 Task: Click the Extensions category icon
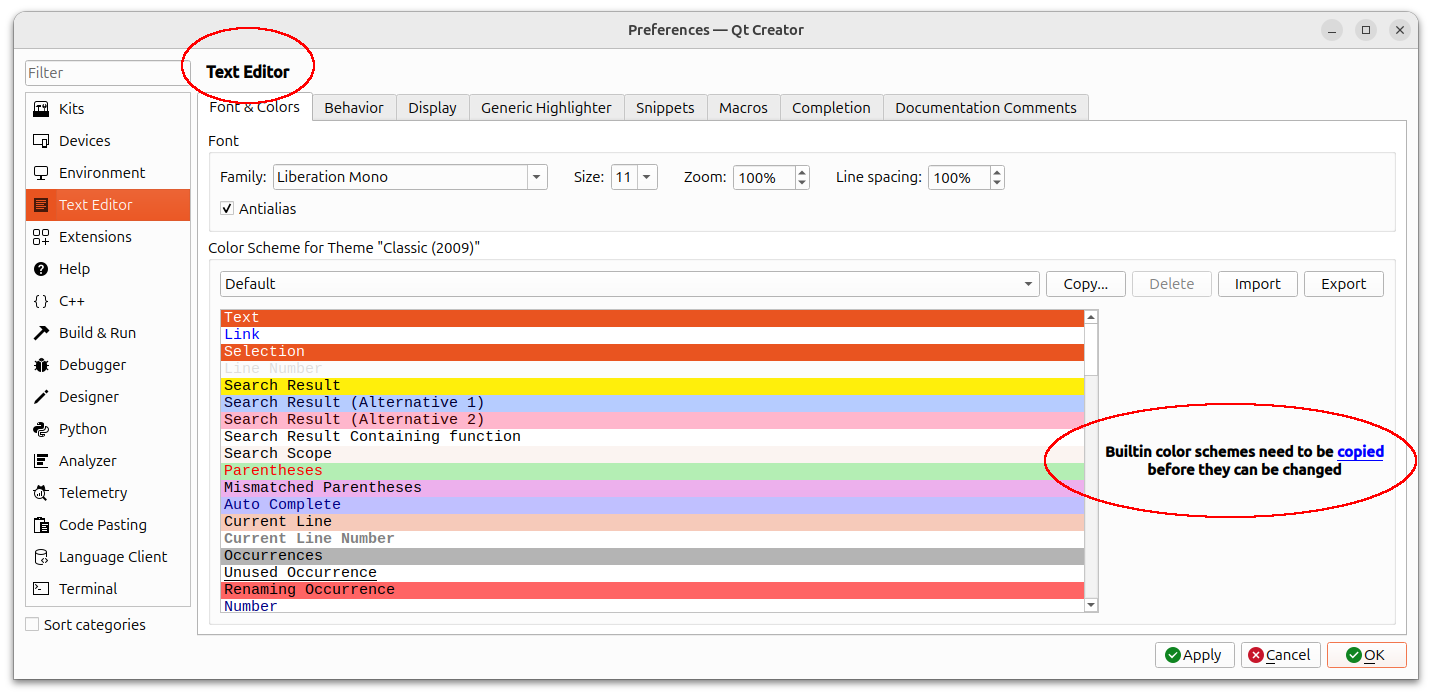point(41,237)
